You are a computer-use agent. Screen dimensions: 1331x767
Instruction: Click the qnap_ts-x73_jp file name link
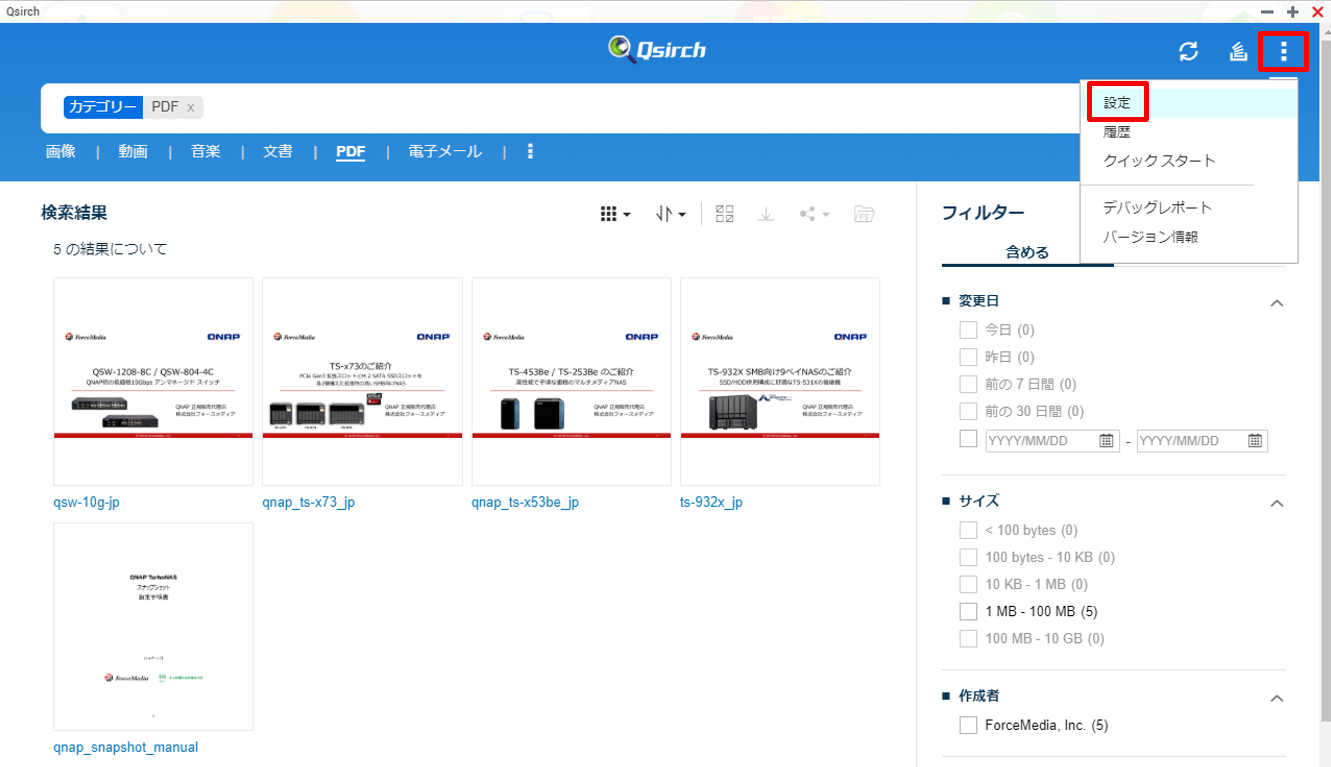[x=308, y=502]
